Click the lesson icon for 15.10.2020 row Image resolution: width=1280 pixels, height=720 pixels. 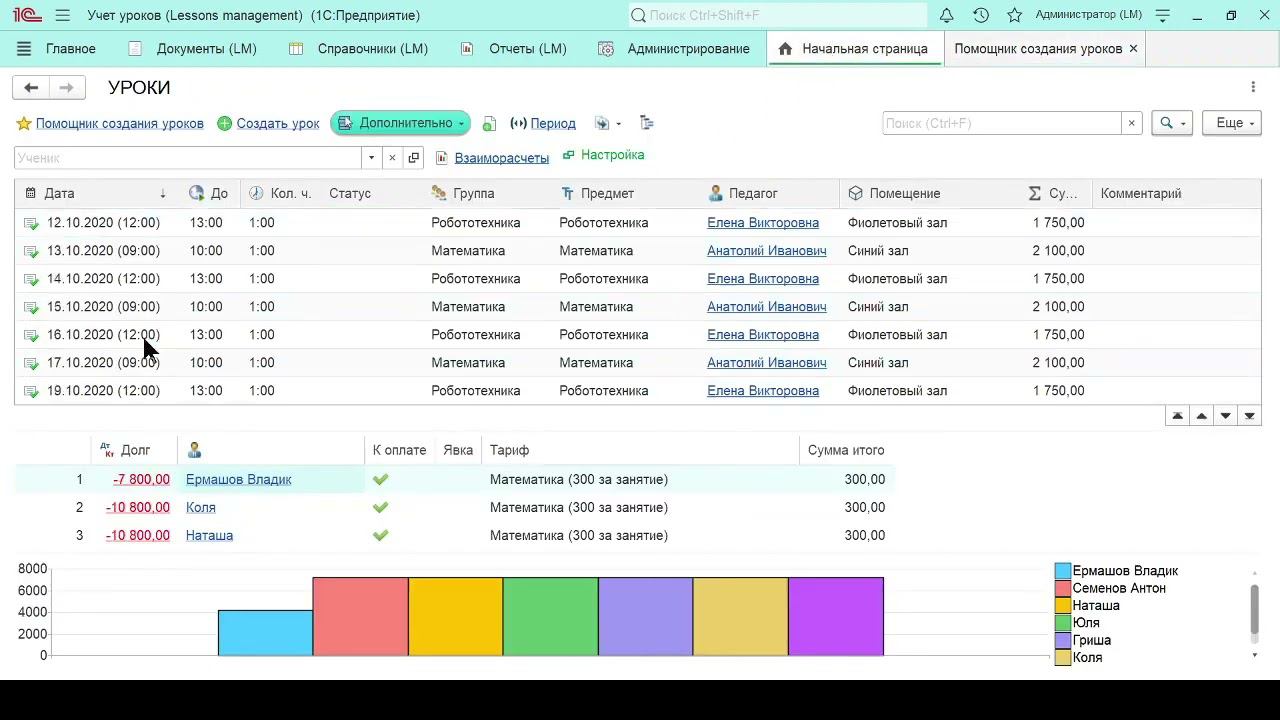tap(31, 307)
